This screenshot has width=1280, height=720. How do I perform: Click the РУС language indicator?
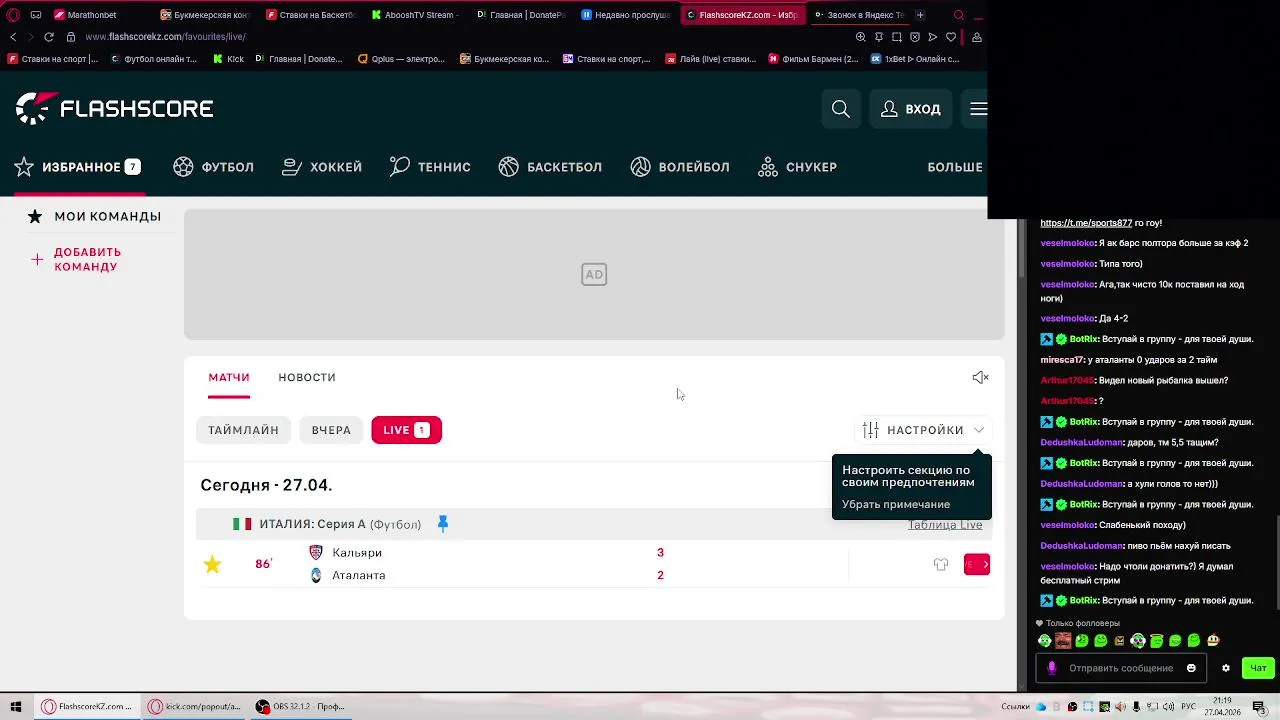(1188, 707)
